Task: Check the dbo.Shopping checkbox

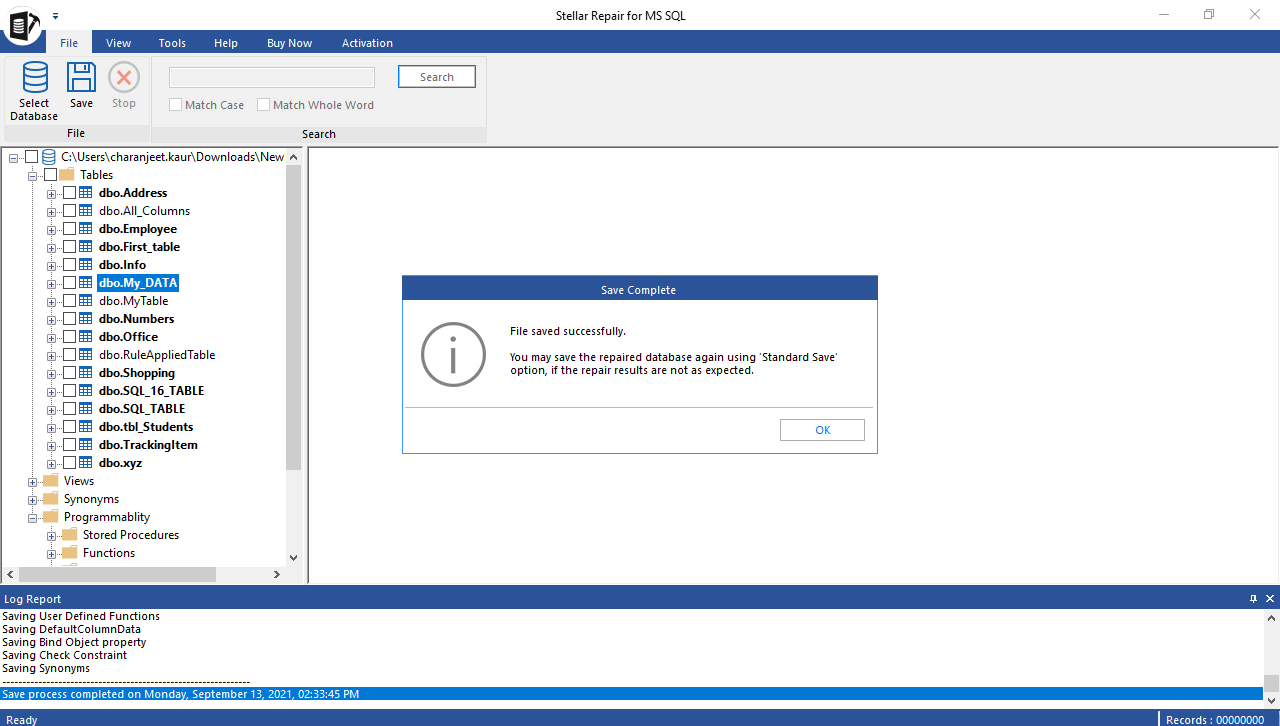Action: click(x=69, y=373)
